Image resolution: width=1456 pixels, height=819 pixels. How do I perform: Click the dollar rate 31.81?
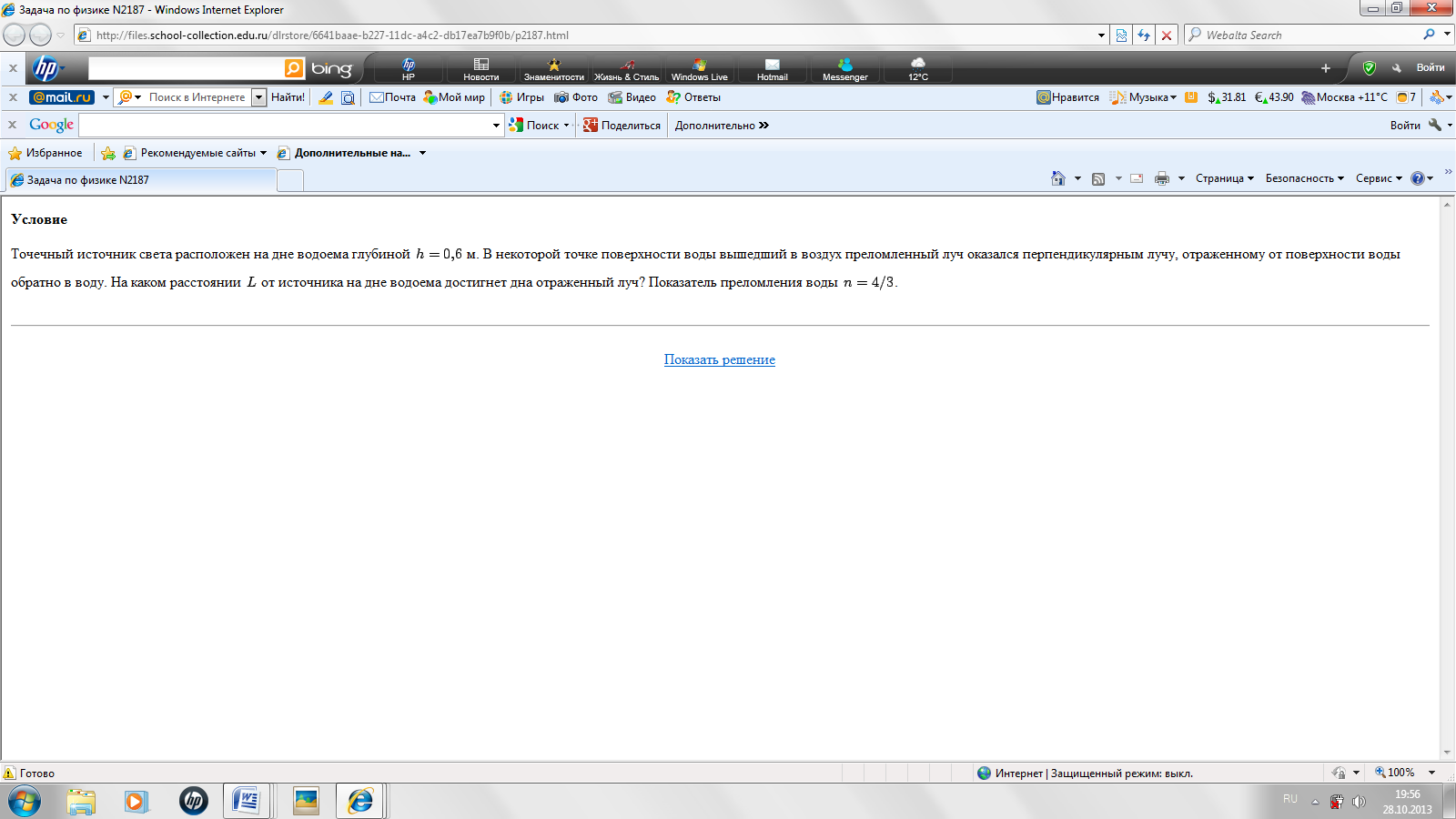click(x=1227, y=97)
